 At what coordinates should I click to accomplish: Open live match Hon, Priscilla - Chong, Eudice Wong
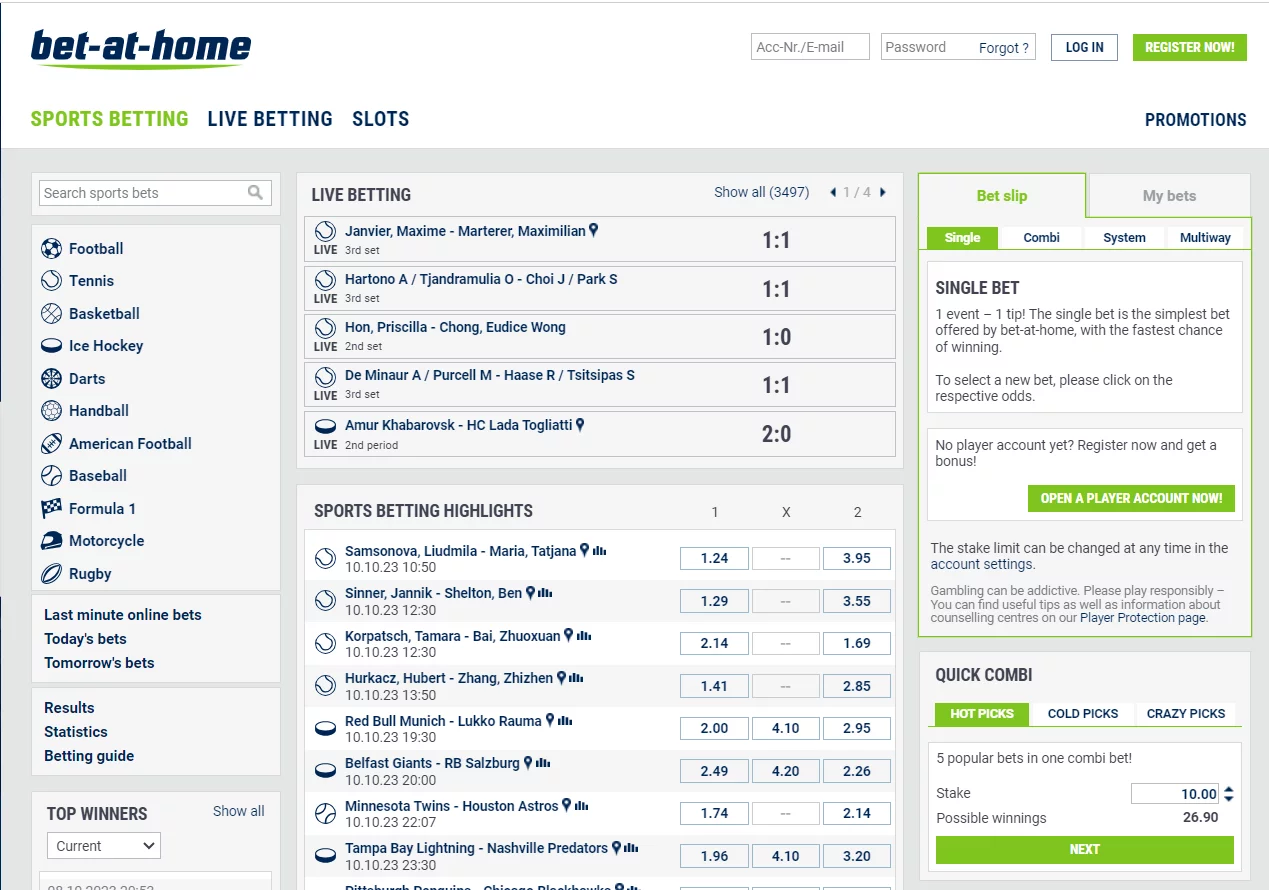click(600, 337)
